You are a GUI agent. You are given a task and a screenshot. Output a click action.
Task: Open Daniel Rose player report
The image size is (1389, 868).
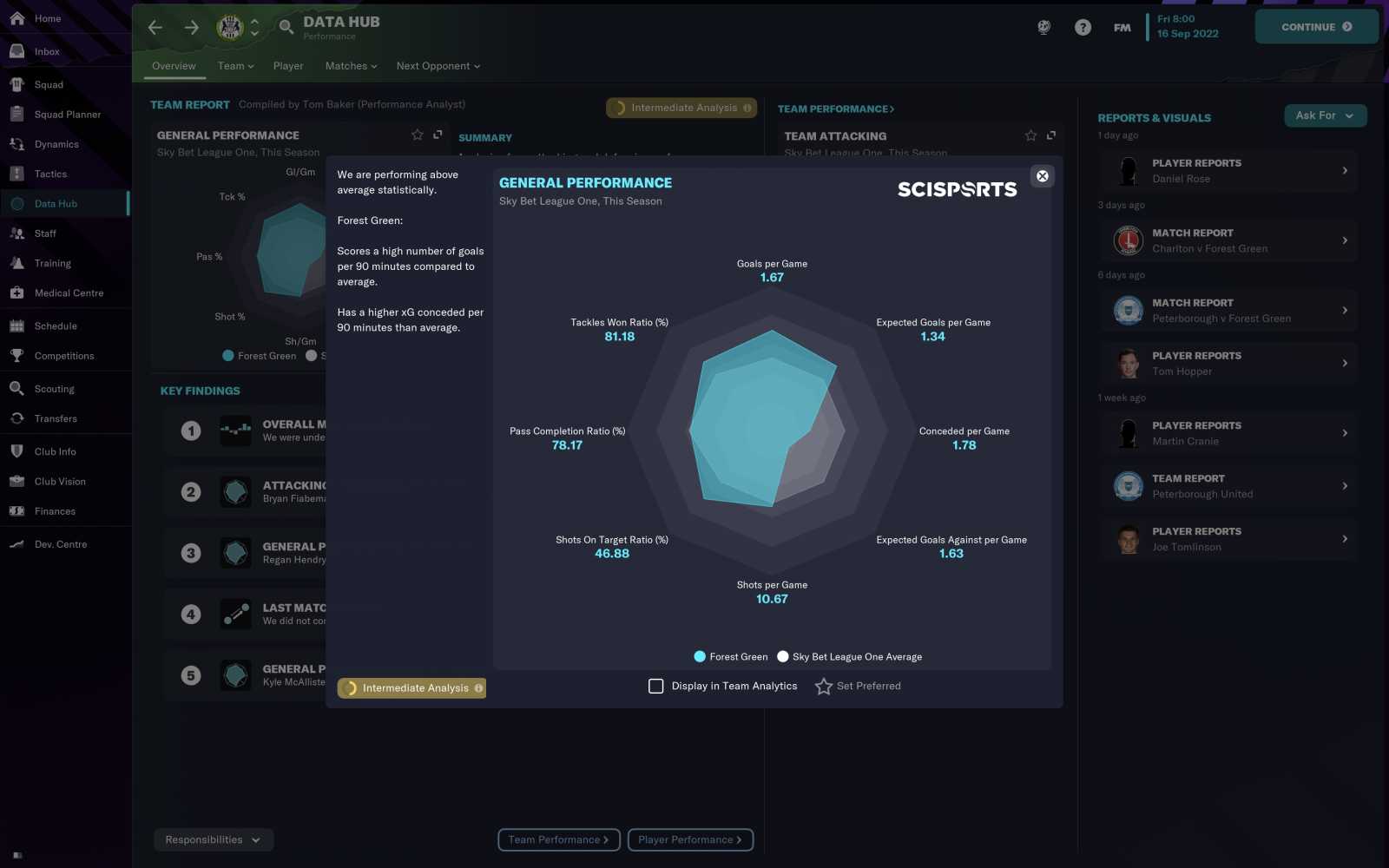tap(1228, 171)
